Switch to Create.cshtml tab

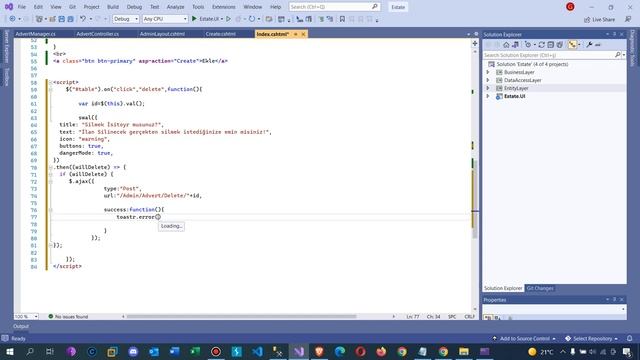[x=220, y=34]
